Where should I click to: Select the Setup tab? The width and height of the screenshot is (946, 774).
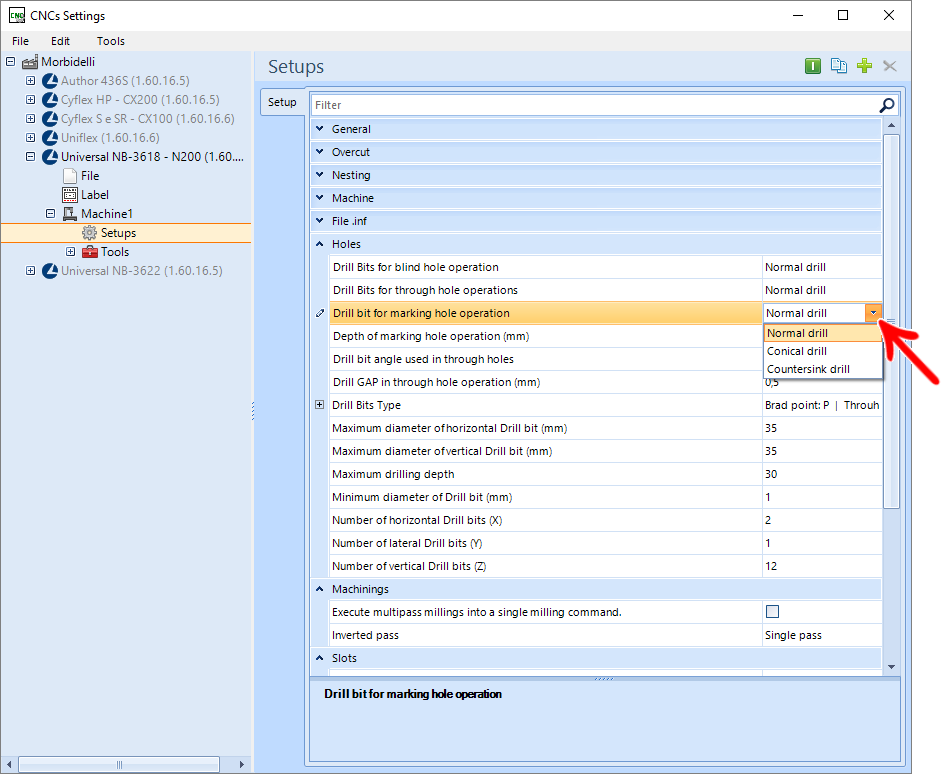(282, 103)
